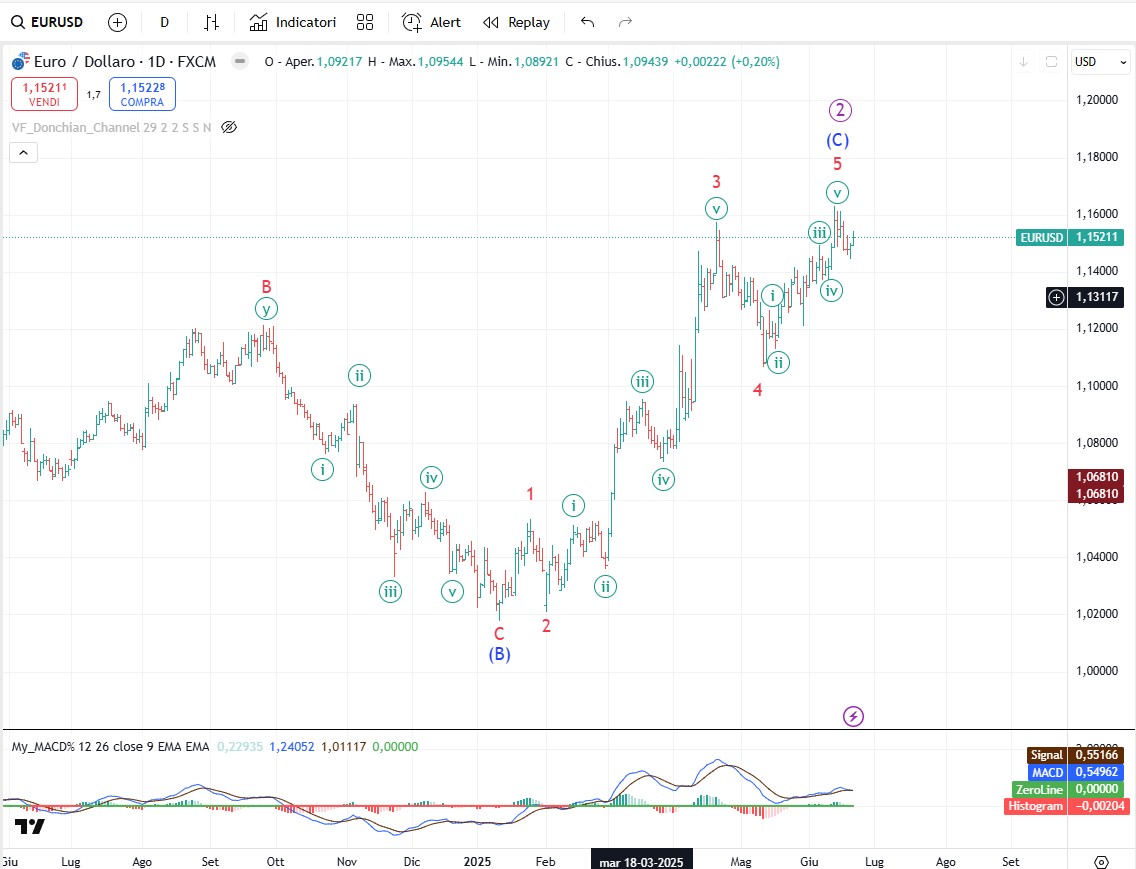The width and height of the screenshot is (1136, 869).
Task: Select the blue (C) wave label
Action: point(838,140)
